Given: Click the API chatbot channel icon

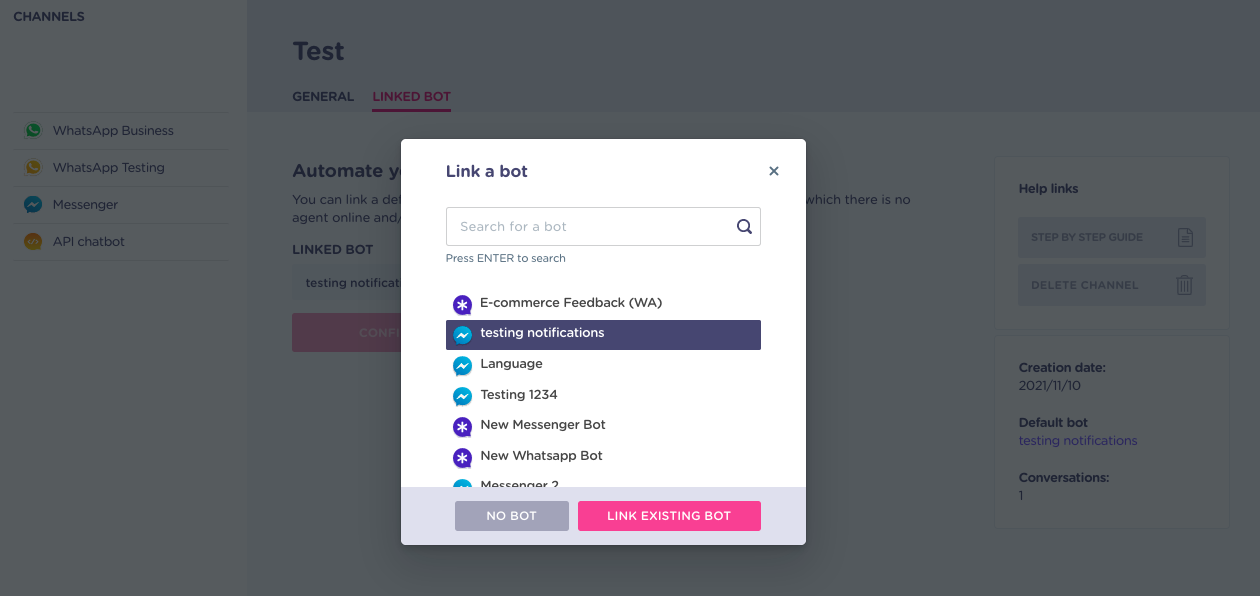Looking at the screenshot, I should point(33,241).
